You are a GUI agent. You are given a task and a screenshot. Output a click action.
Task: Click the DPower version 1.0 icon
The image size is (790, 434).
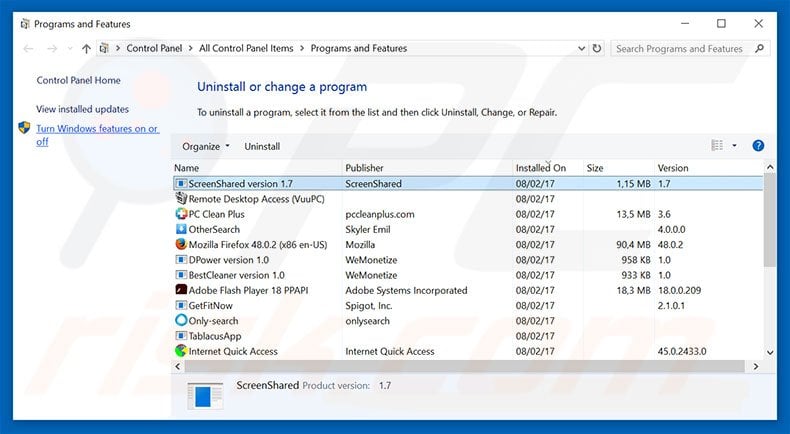coord(181,260)
